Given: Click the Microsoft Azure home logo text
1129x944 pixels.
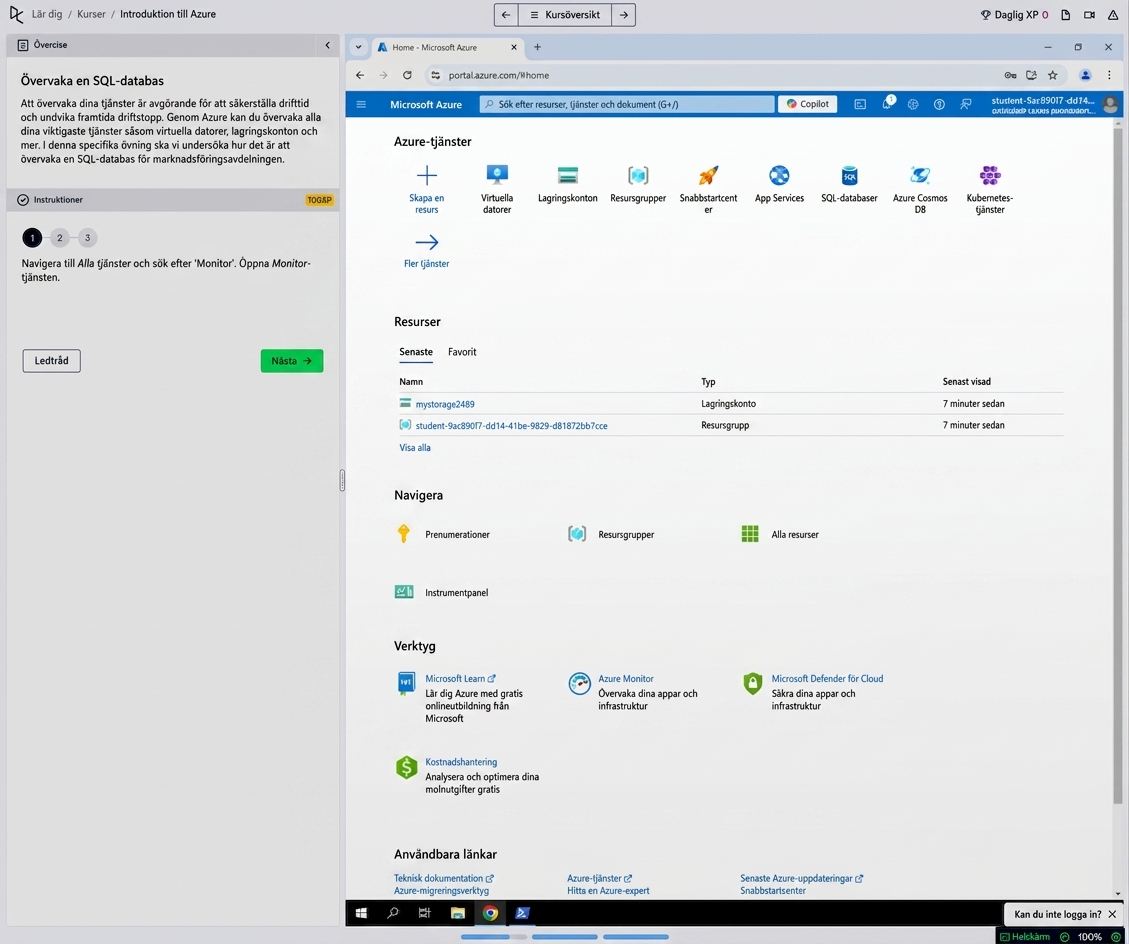Looking at the screenshot, I should coord(426,104).
